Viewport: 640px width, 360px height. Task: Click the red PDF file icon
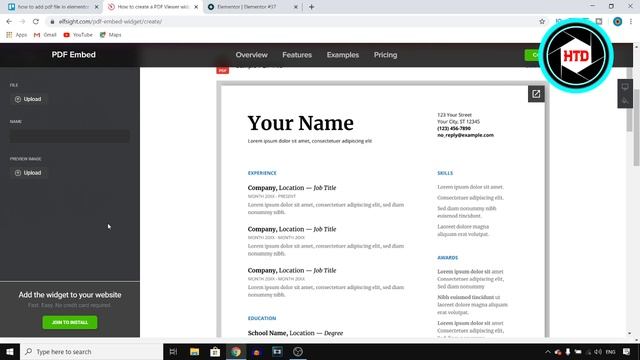[222, 70]
